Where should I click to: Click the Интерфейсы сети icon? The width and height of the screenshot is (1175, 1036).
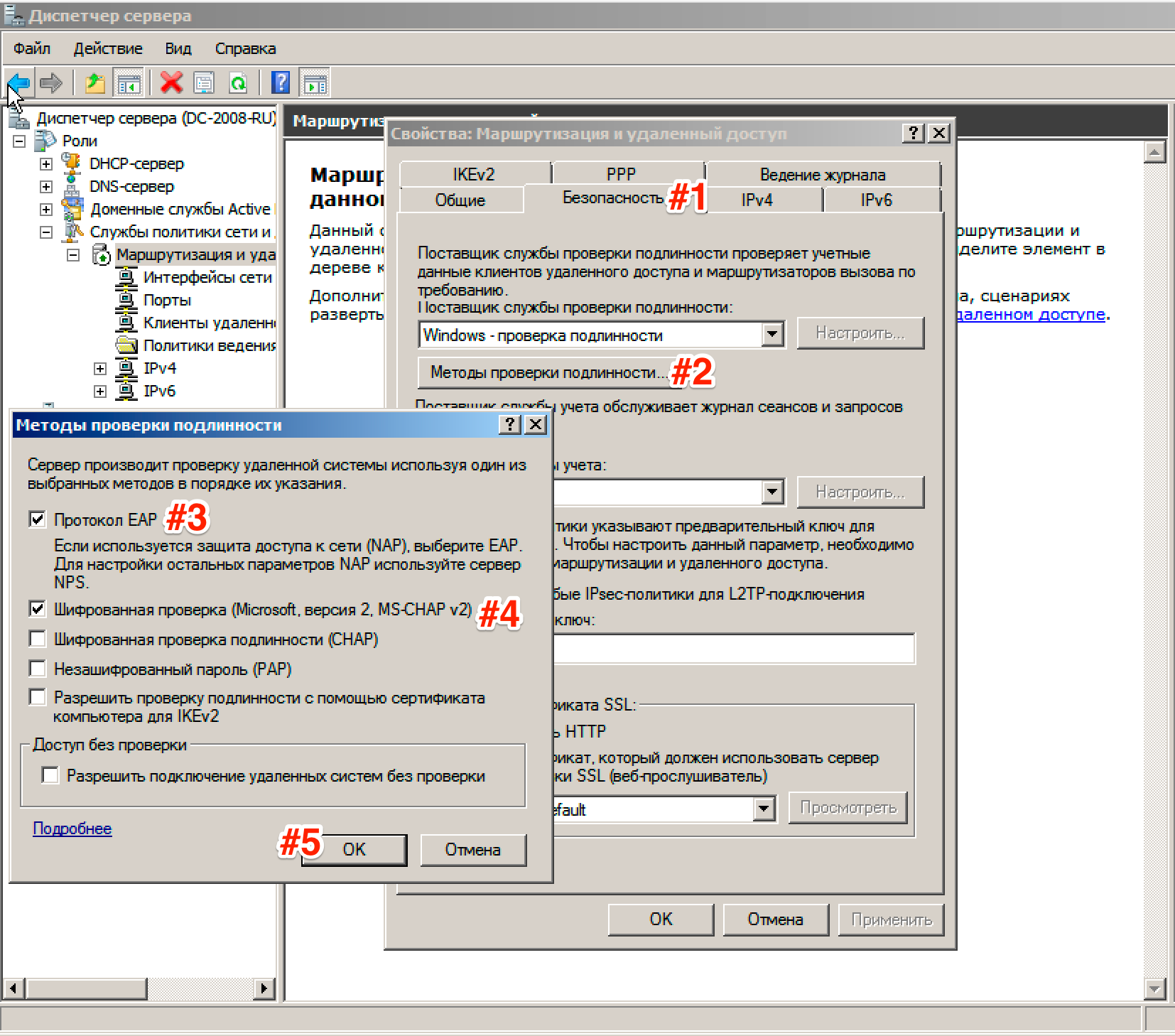[x=126, y=277]
